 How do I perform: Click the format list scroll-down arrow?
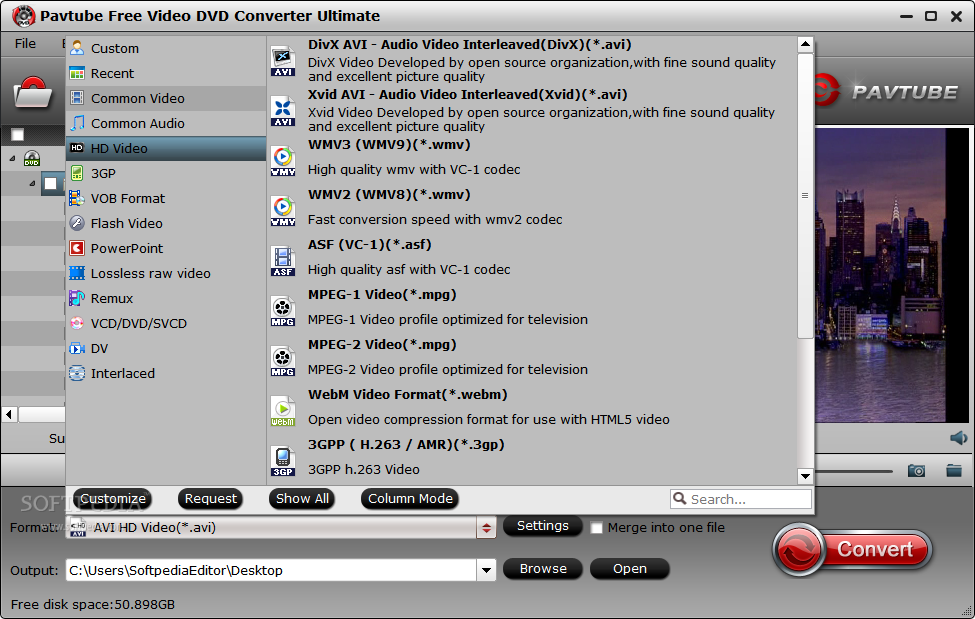805,477
